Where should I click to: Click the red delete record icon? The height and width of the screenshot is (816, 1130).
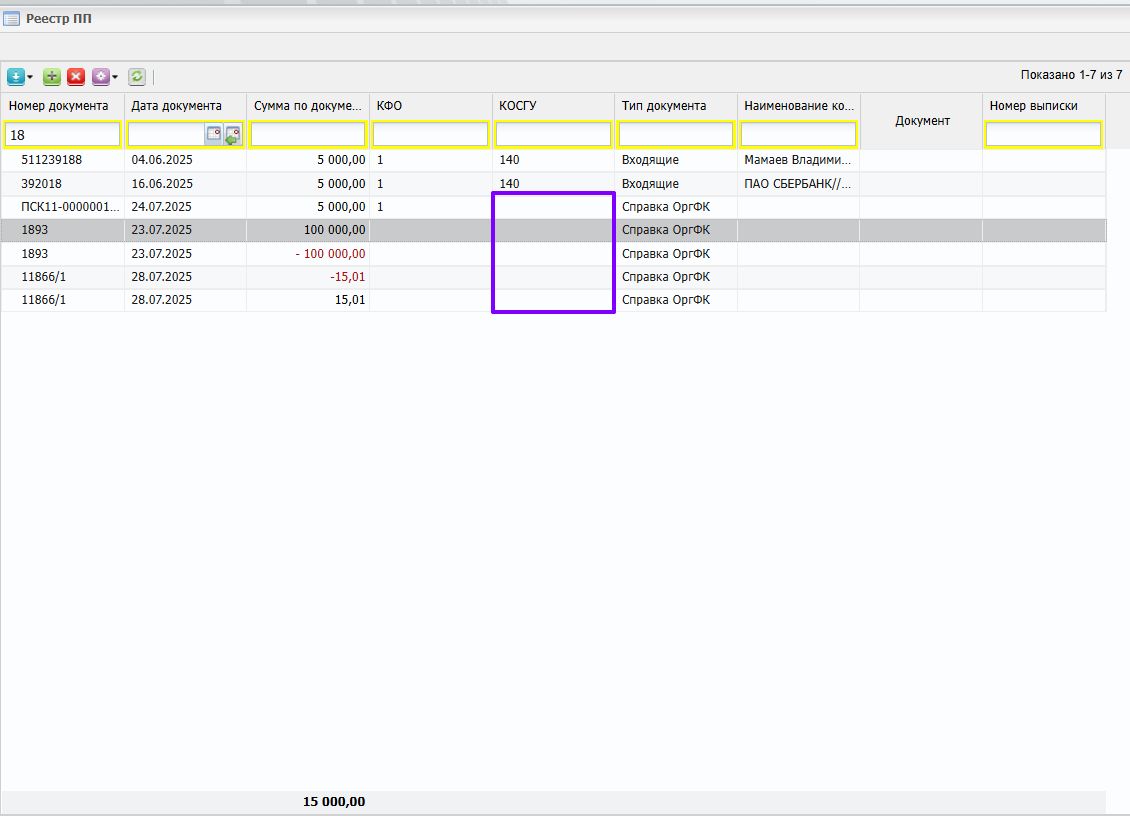pyautogui.click(x=76, y=76)
